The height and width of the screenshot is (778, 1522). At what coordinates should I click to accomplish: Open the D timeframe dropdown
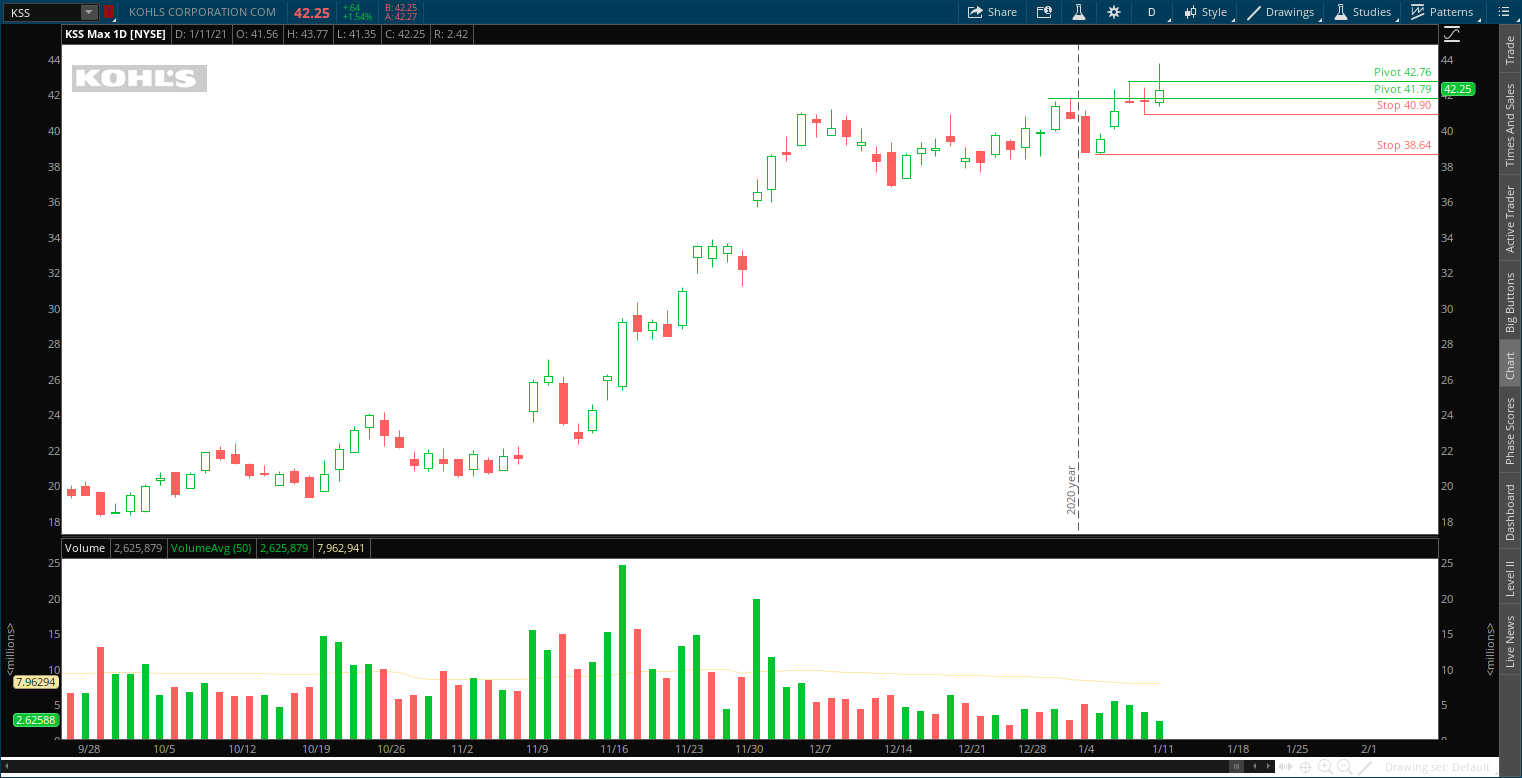click(x=1151, y=12)
